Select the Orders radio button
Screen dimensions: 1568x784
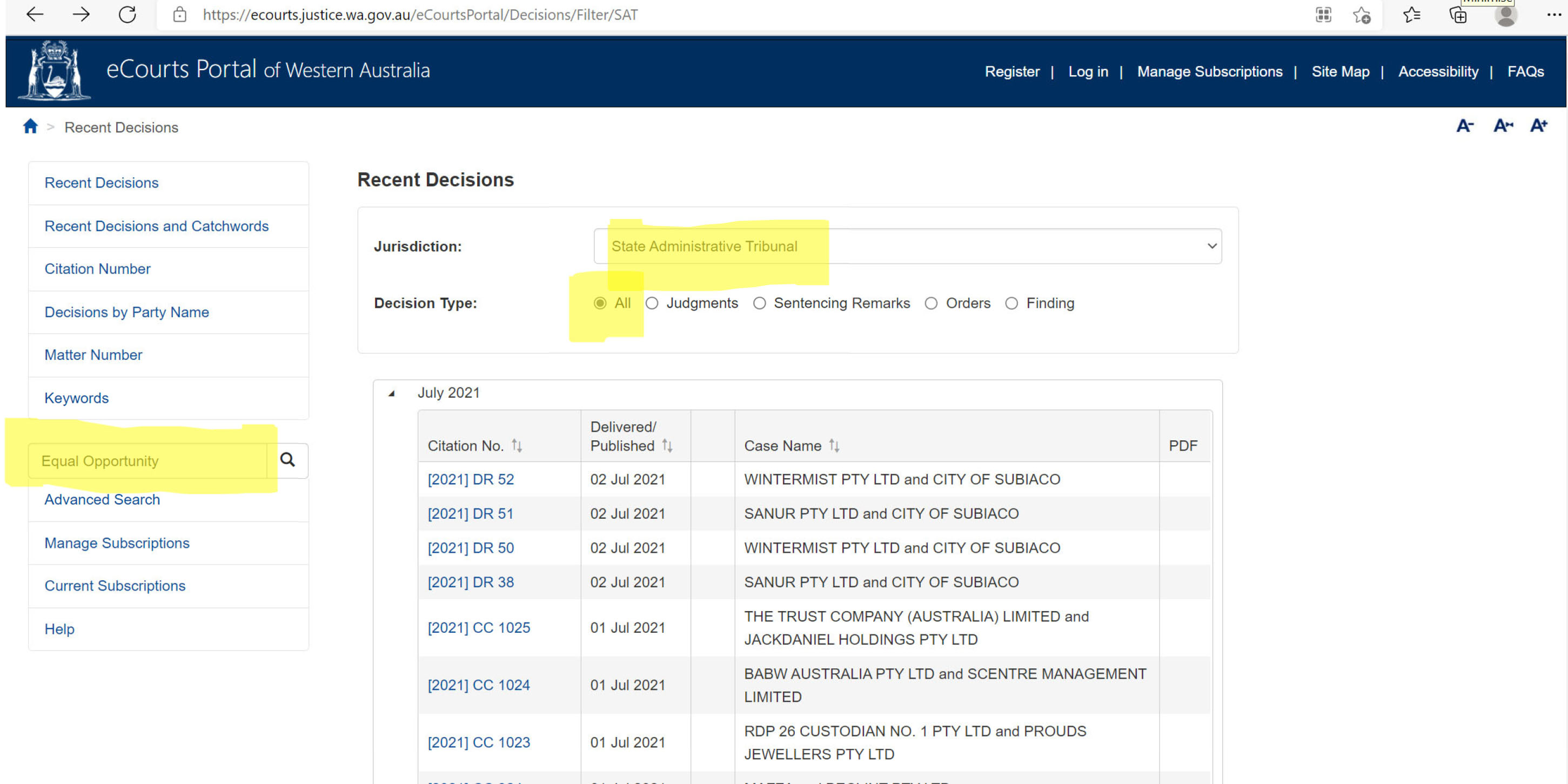click(x=932, y=303)
